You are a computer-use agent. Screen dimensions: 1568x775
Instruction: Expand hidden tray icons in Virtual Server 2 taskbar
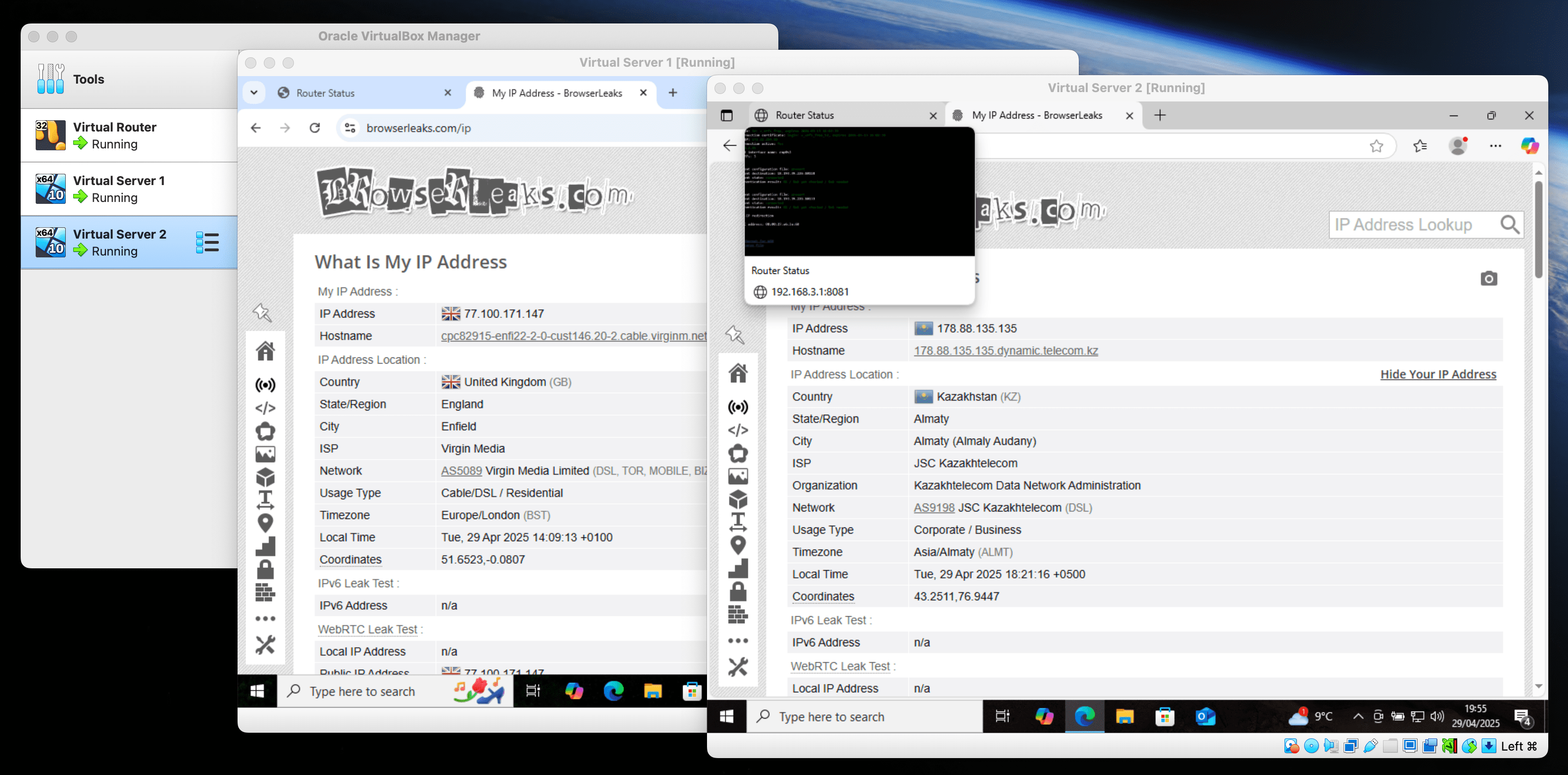[1357, 717]
